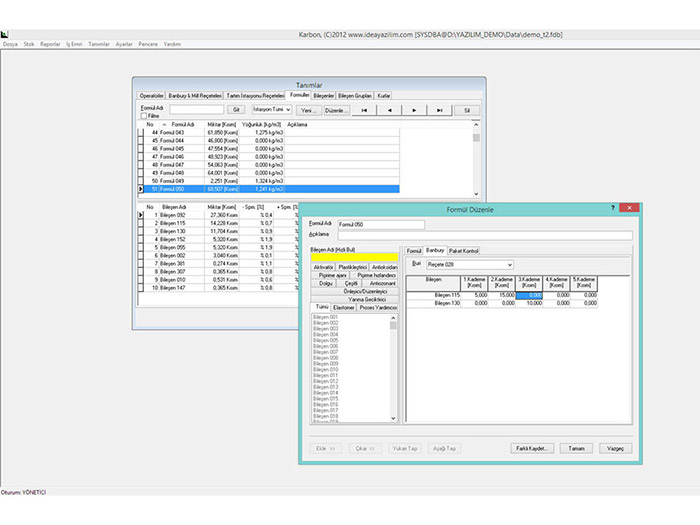Sort table by Formül Adı column header
Image resolution: width=700 pixels, height=525 pixels.
coord(183,124)
